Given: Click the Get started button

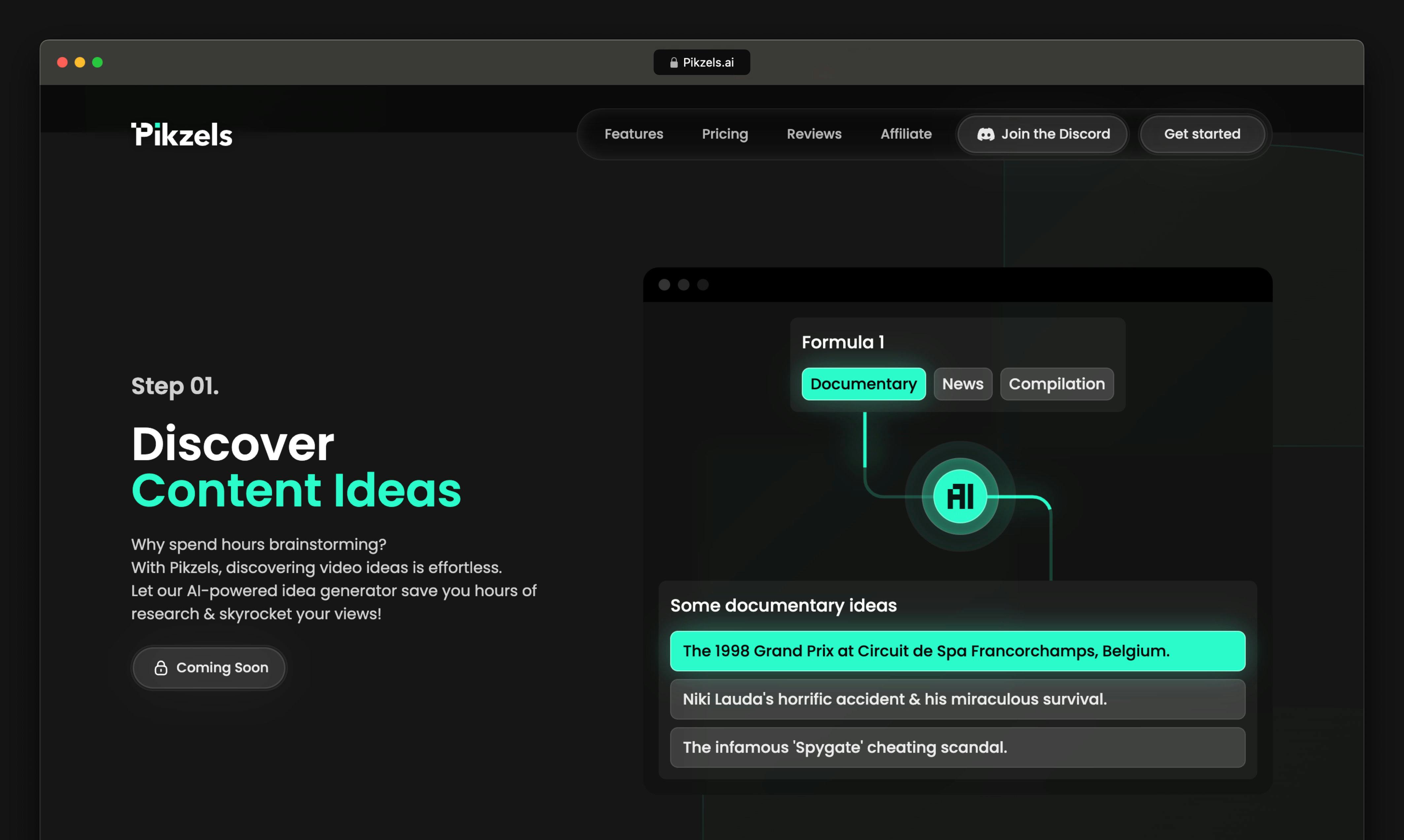Looking at the screenshot, I should pyautogui.click(x=1202, y=134).
